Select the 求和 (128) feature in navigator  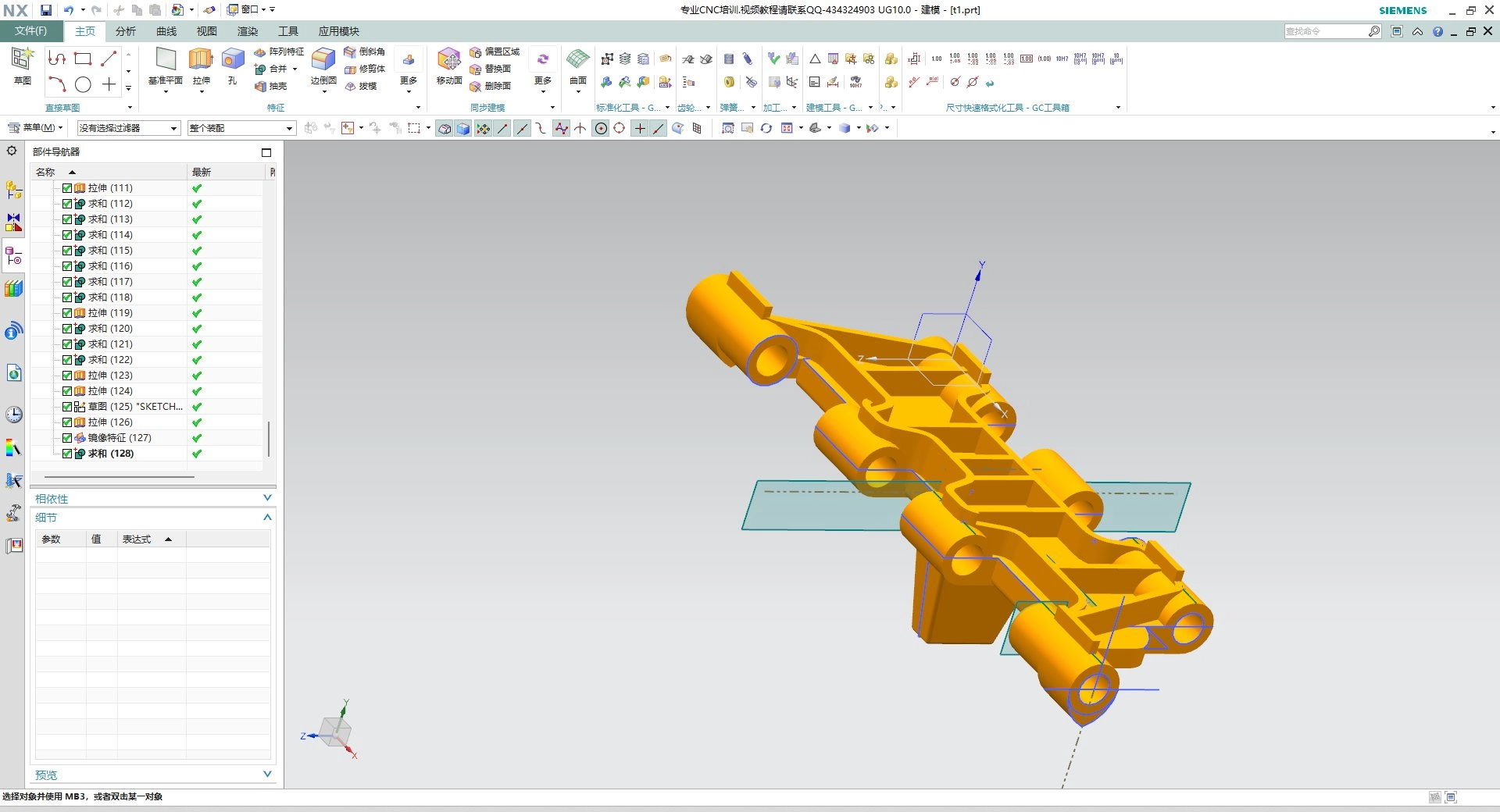coord(110,454)
